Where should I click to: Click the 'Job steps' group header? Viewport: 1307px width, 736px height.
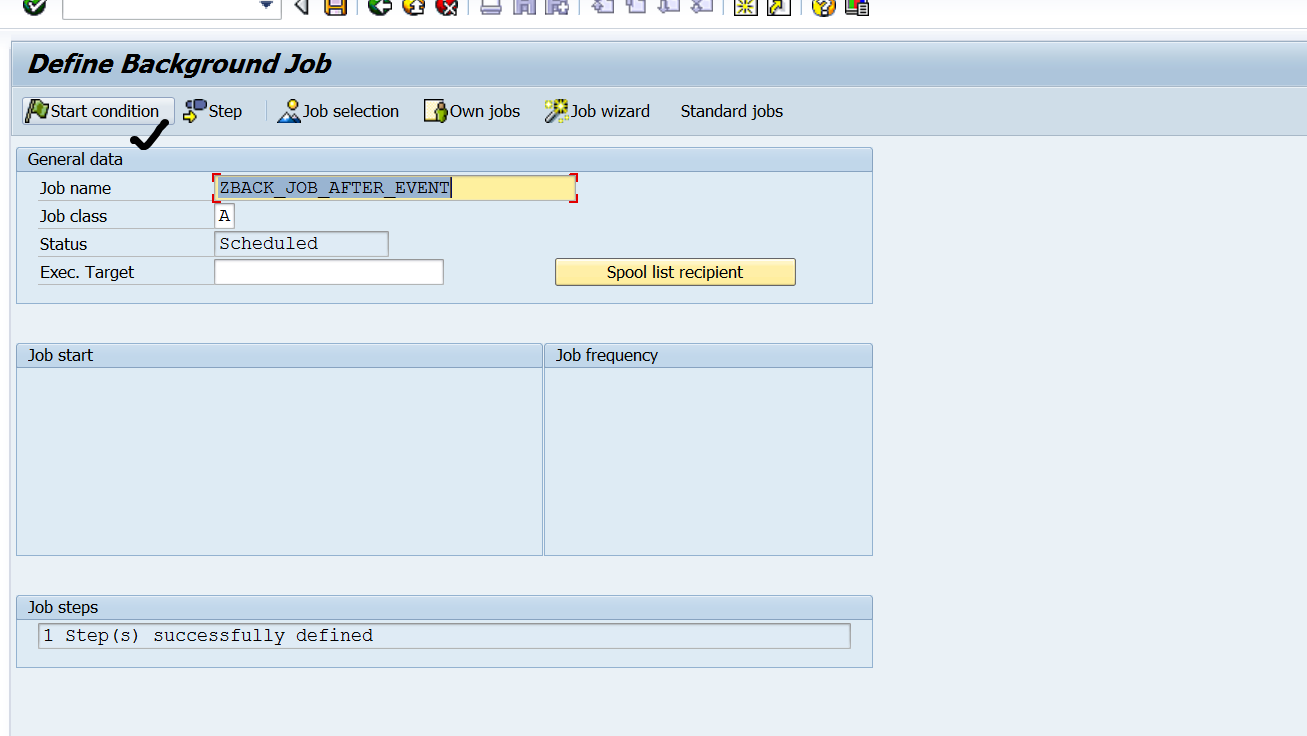click(x=63, y=607)
